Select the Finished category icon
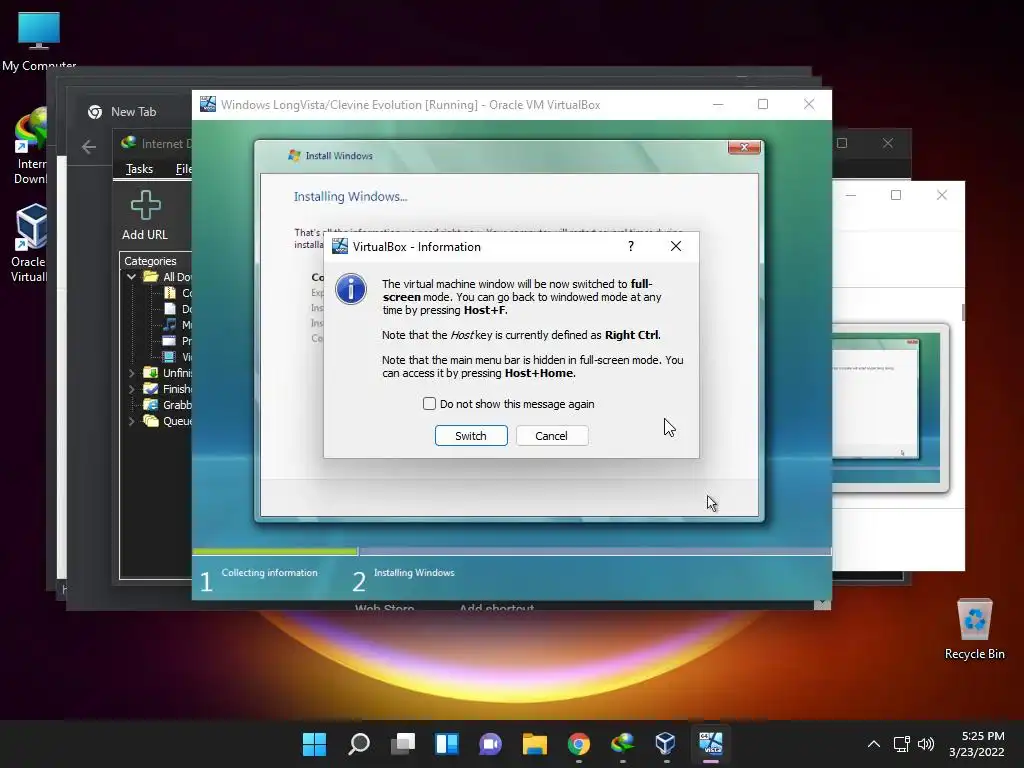Image resolution: width=1024 pixels, height=768 pixels. [x=151, y=389]
